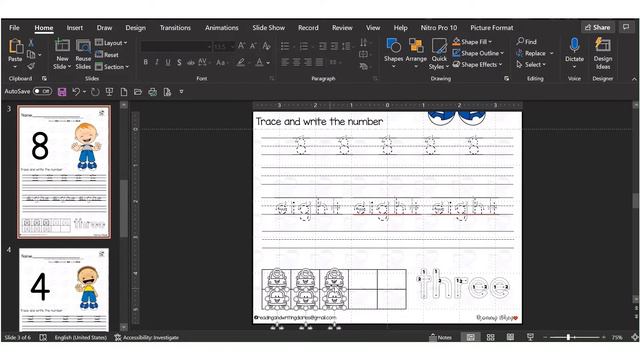Open a file with the folder icon
This screenshot has width=640, height=360.
tap(138, 92)
